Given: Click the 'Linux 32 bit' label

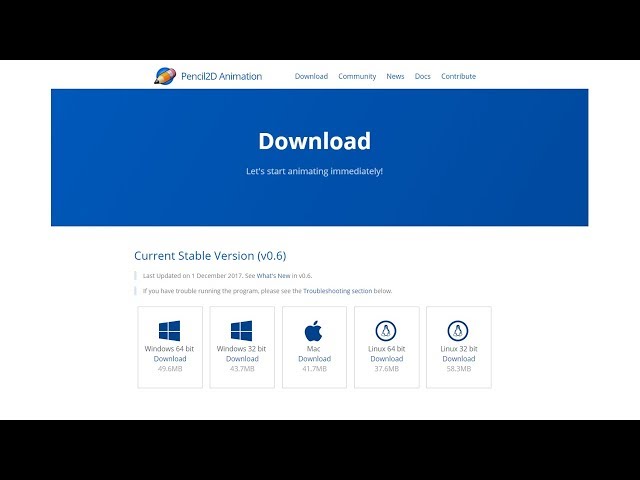Looking at the screenshot, I should pos(459,349).
